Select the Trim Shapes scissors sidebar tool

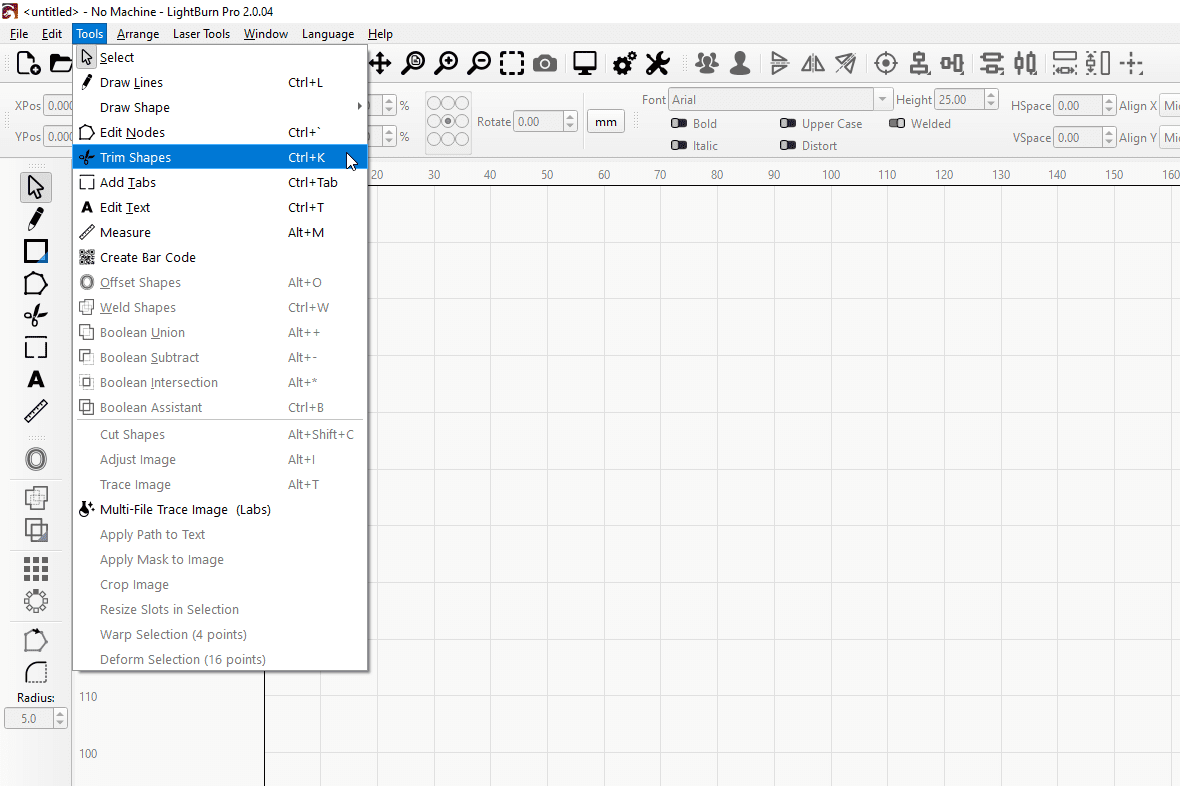click(35, 315)
